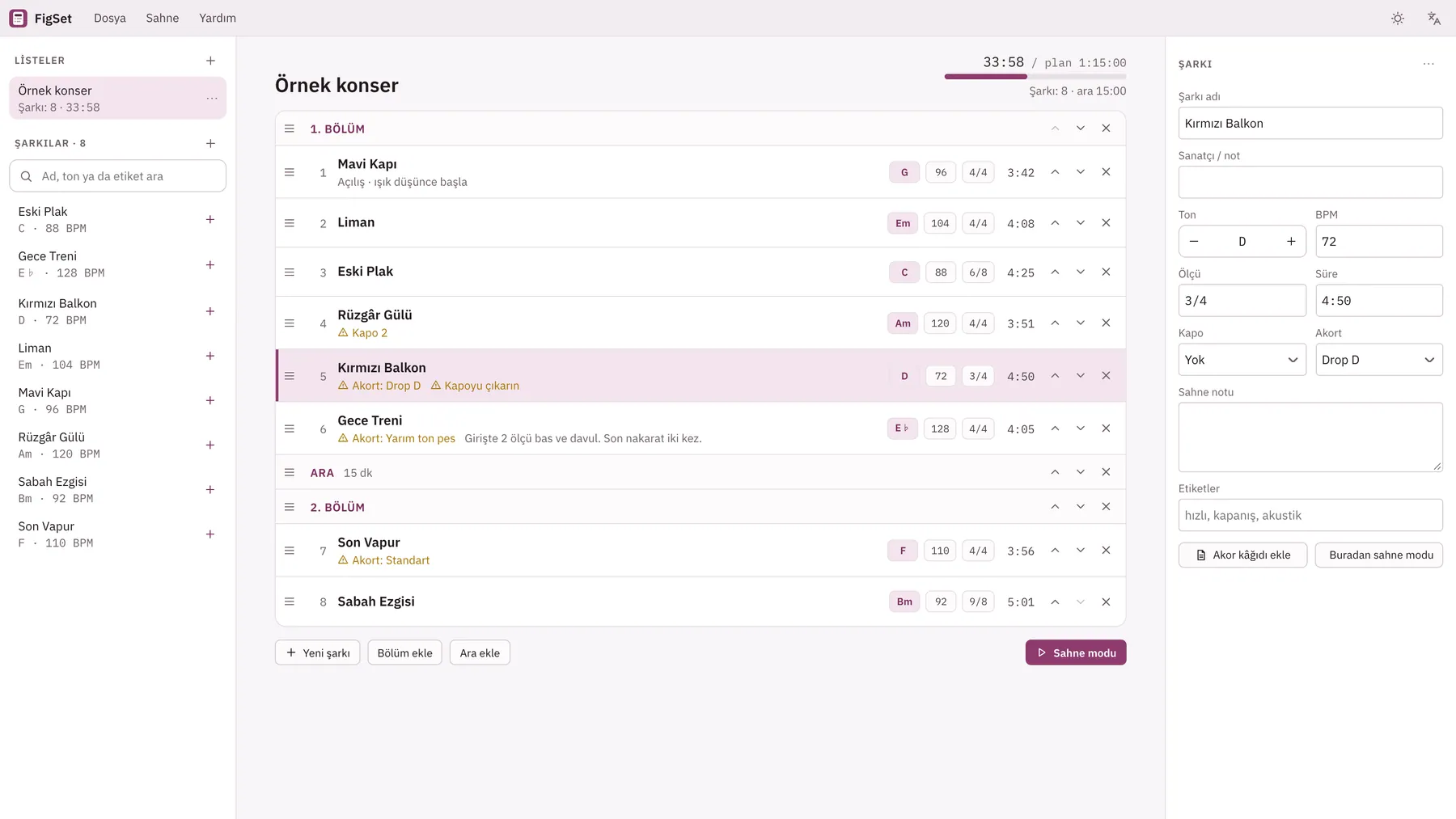Click the Sahne notu text area

click(x=1310, y=437)
